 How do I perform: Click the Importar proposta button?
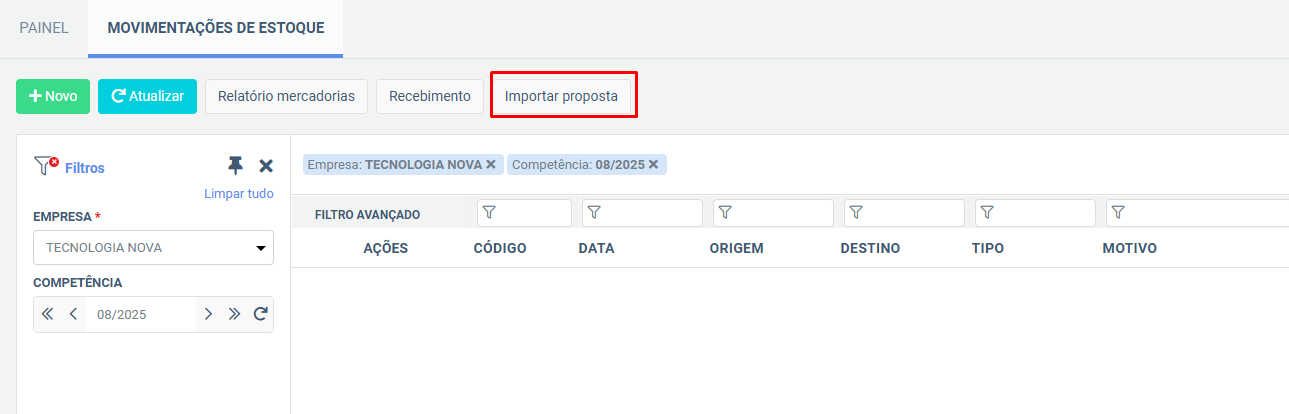tap(561, 96)
